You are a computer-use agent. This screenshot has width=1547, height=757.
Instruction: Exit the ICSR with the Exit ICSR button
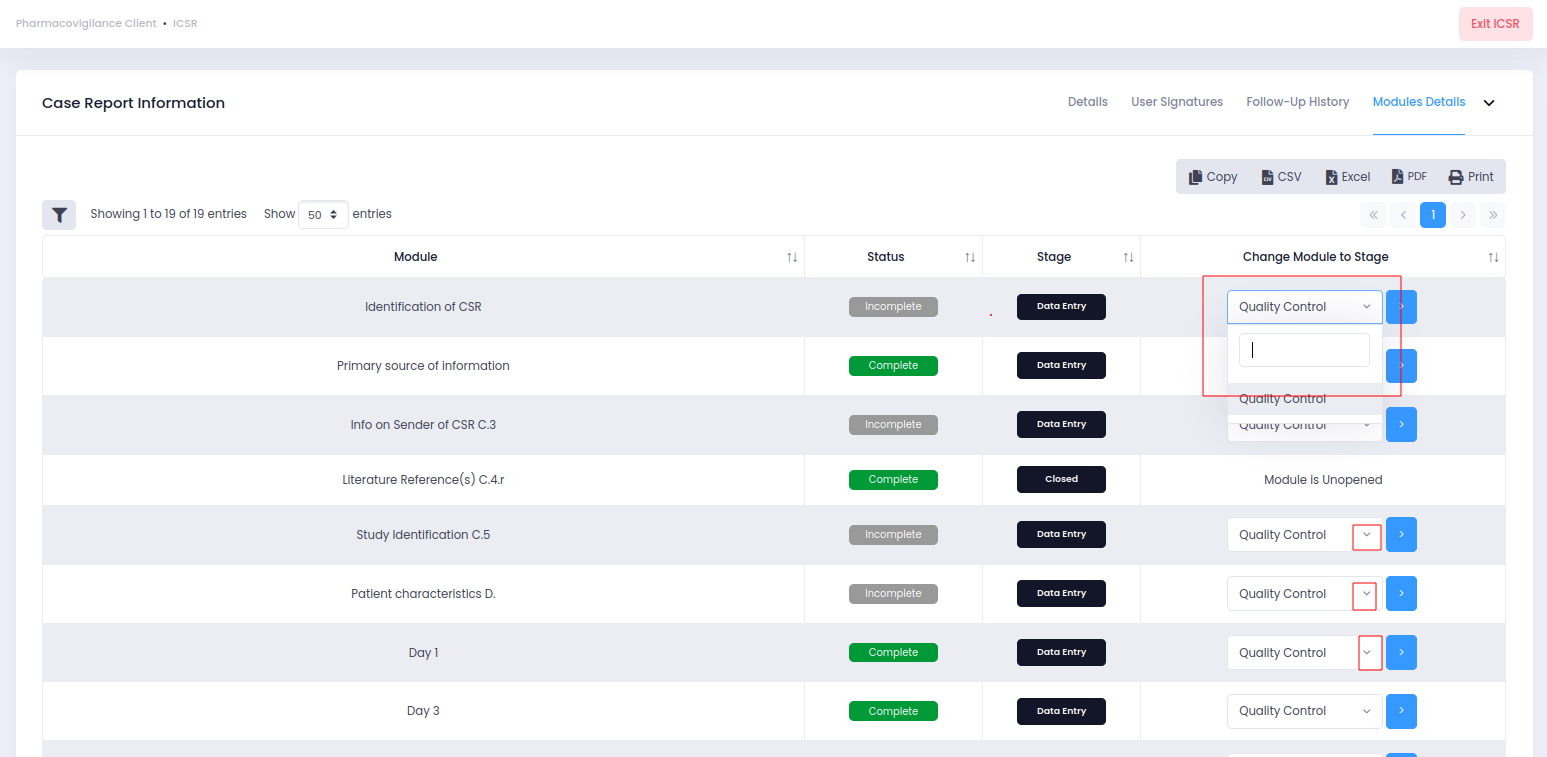[1495, 24]
